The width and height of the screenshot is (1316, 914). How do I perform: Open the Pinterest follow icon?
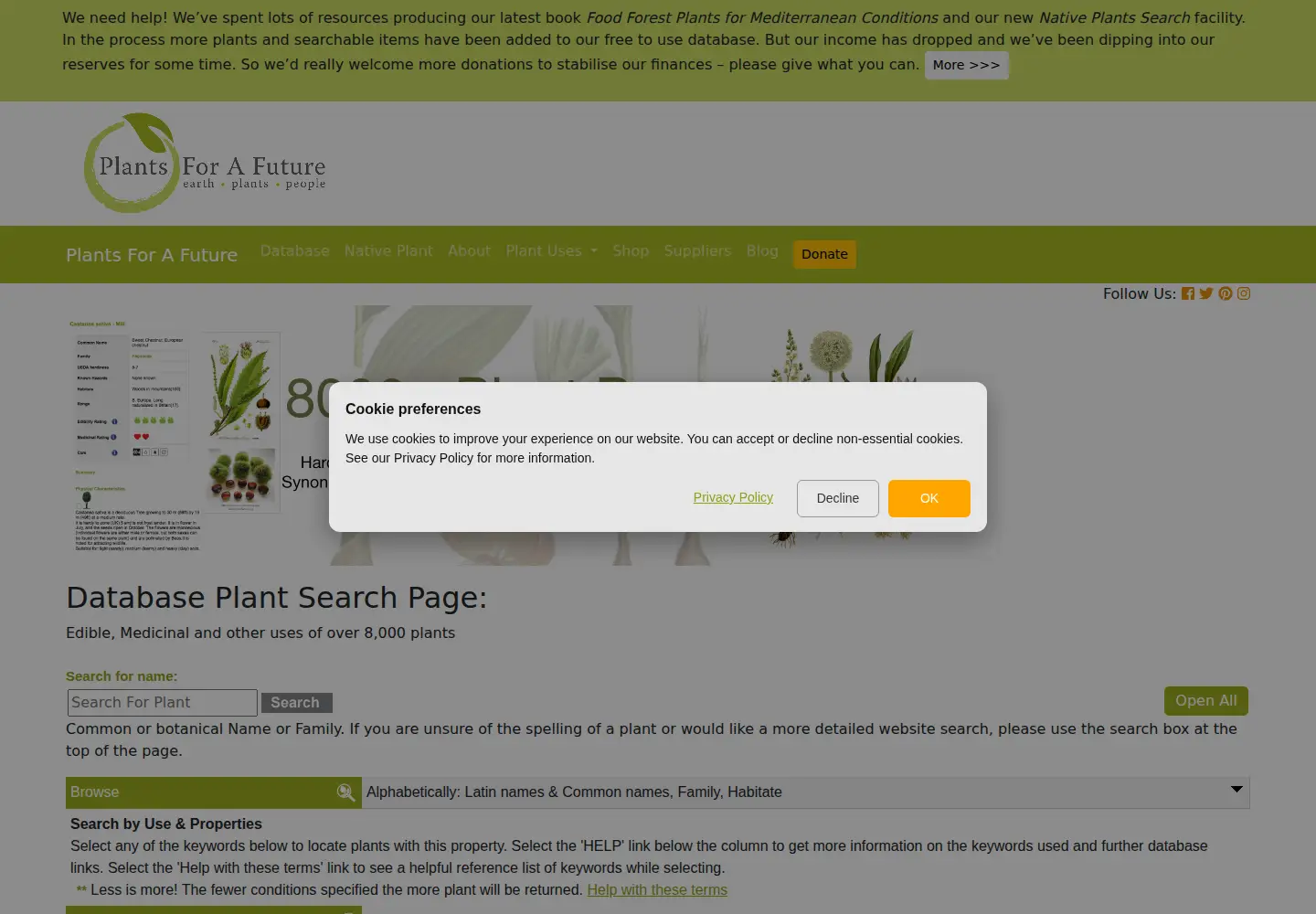click(x=1226, y=293)
